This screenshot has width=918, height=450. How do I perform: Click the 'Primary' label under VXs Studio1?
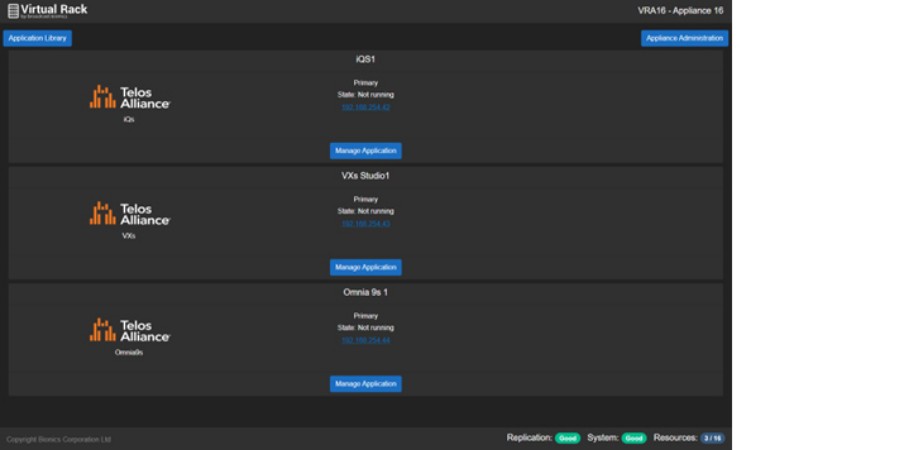(366, 200)
